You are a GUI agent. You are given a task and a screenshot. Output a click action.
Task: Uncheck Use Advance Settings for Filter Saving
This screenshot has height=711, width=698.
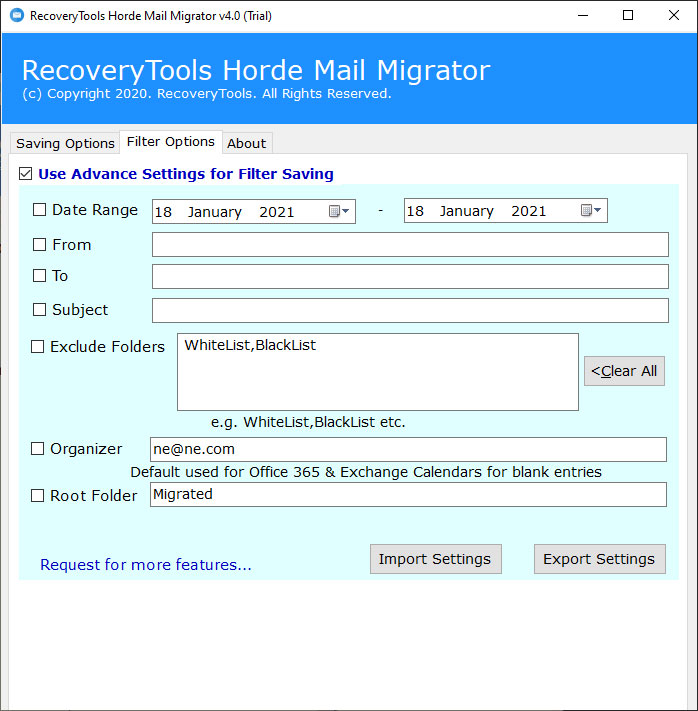click(25, 174)
